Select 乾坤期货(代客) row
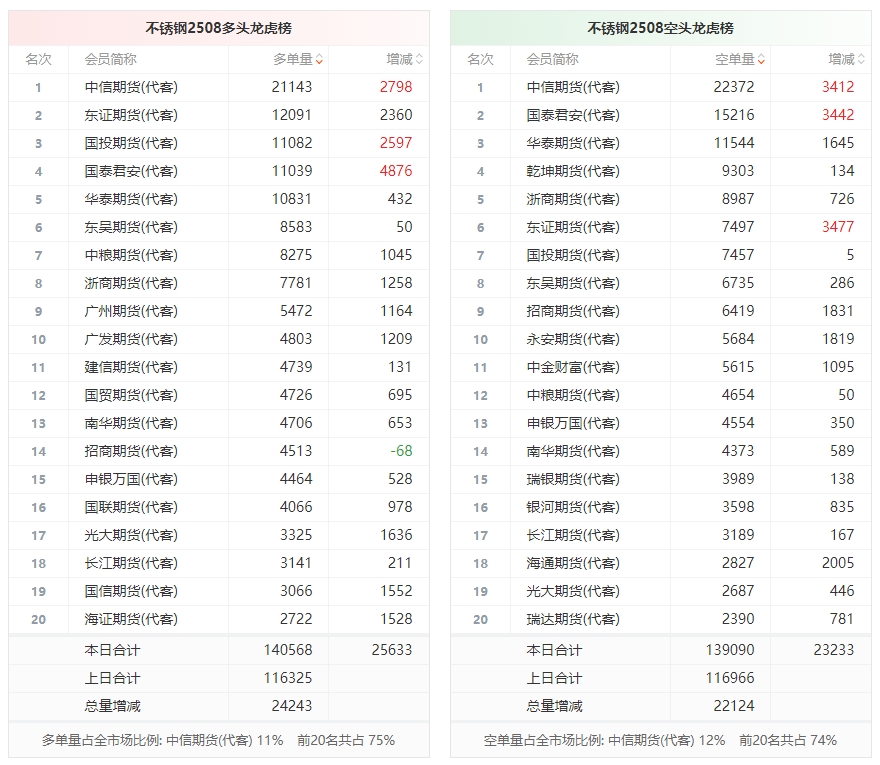The width and height of the screenshot is (880, 765). coord(661,171)
